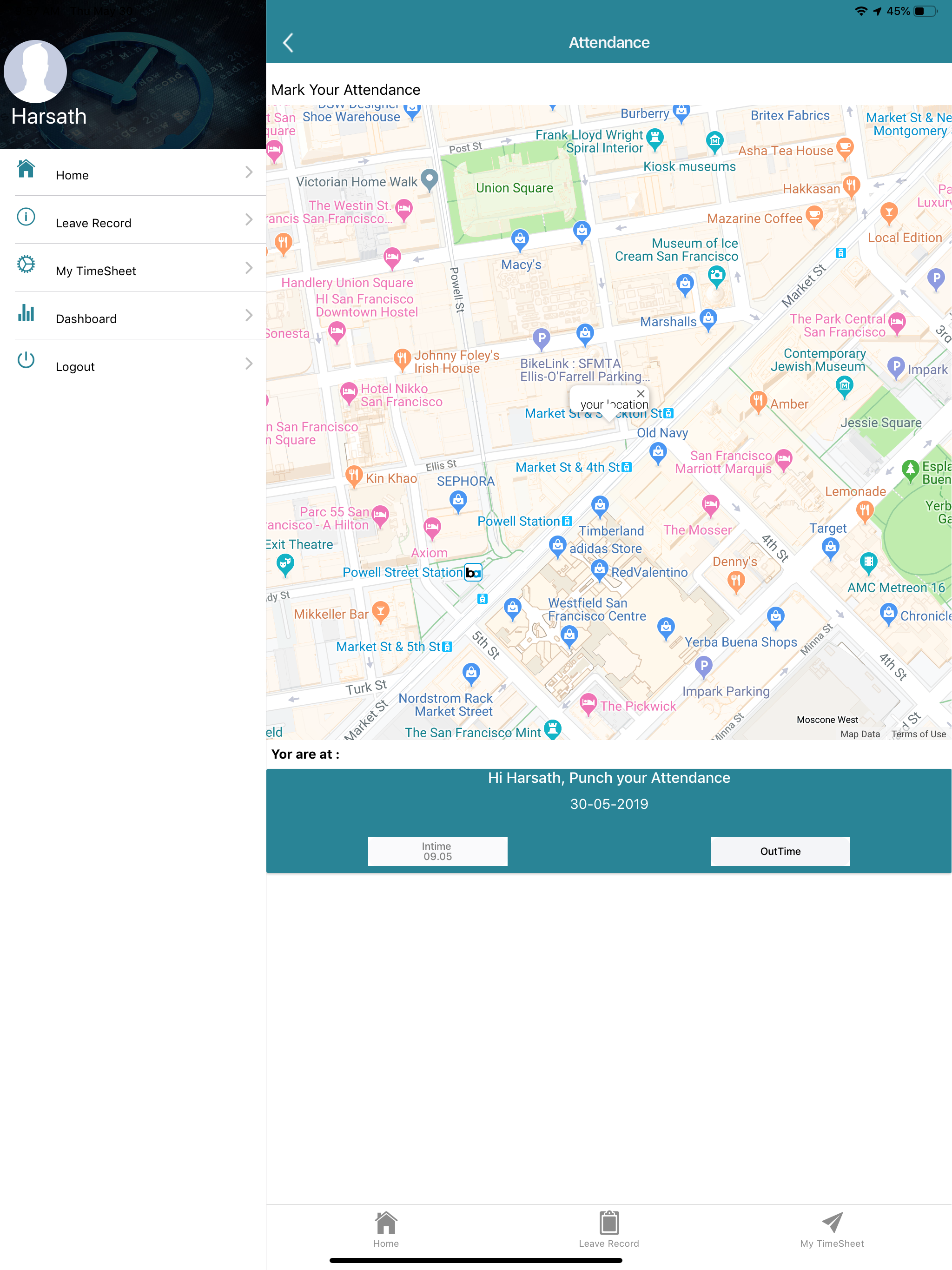Tap the Hakkasan restaurant pin

point(851,186)
